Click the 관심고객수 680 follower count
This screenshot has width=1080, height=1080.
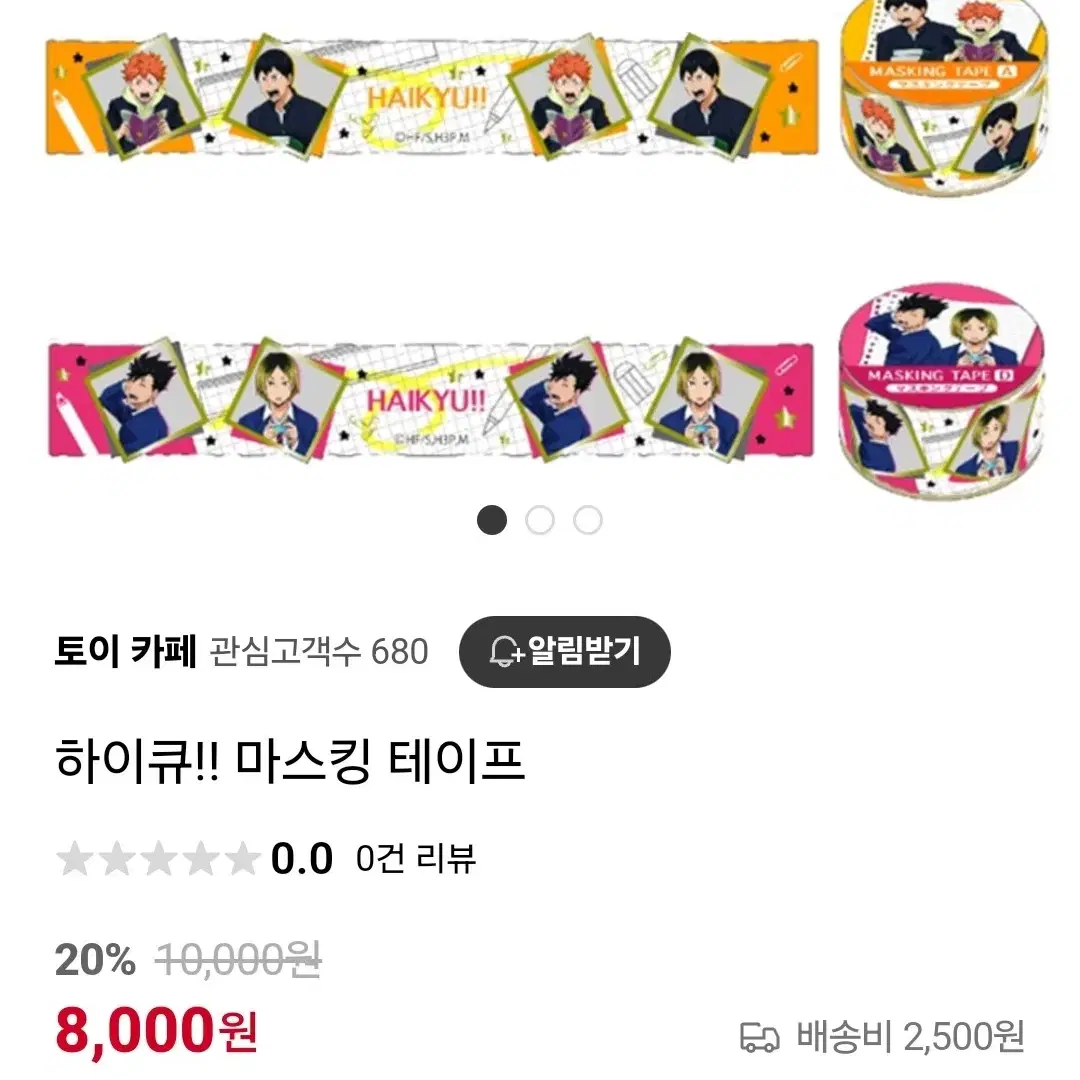click(318, 652)
